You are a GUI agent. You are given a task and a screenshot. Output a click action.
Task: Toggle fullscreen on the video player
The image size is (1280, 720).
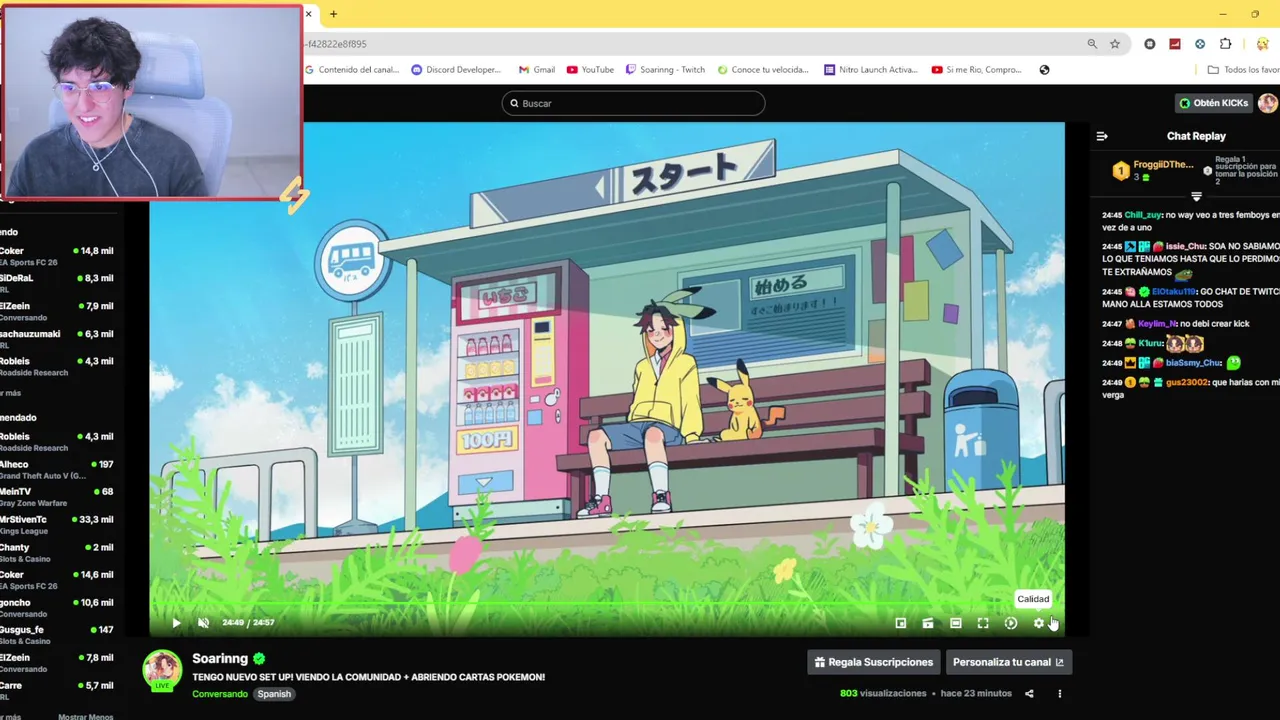983,623
